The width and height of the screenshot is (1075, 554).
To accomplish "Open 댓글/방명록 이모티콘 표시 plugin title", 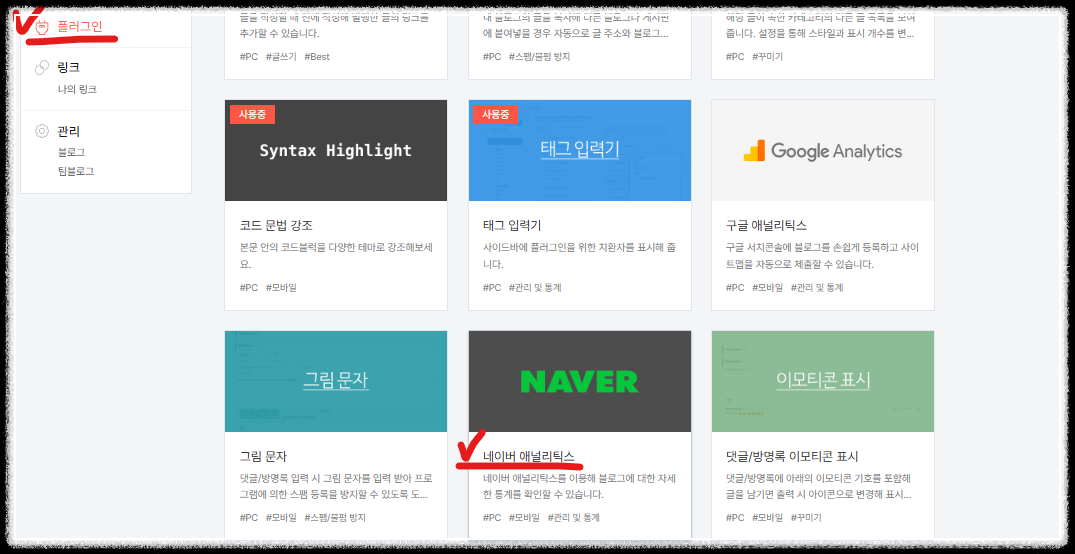I will (x=792, y=457).
